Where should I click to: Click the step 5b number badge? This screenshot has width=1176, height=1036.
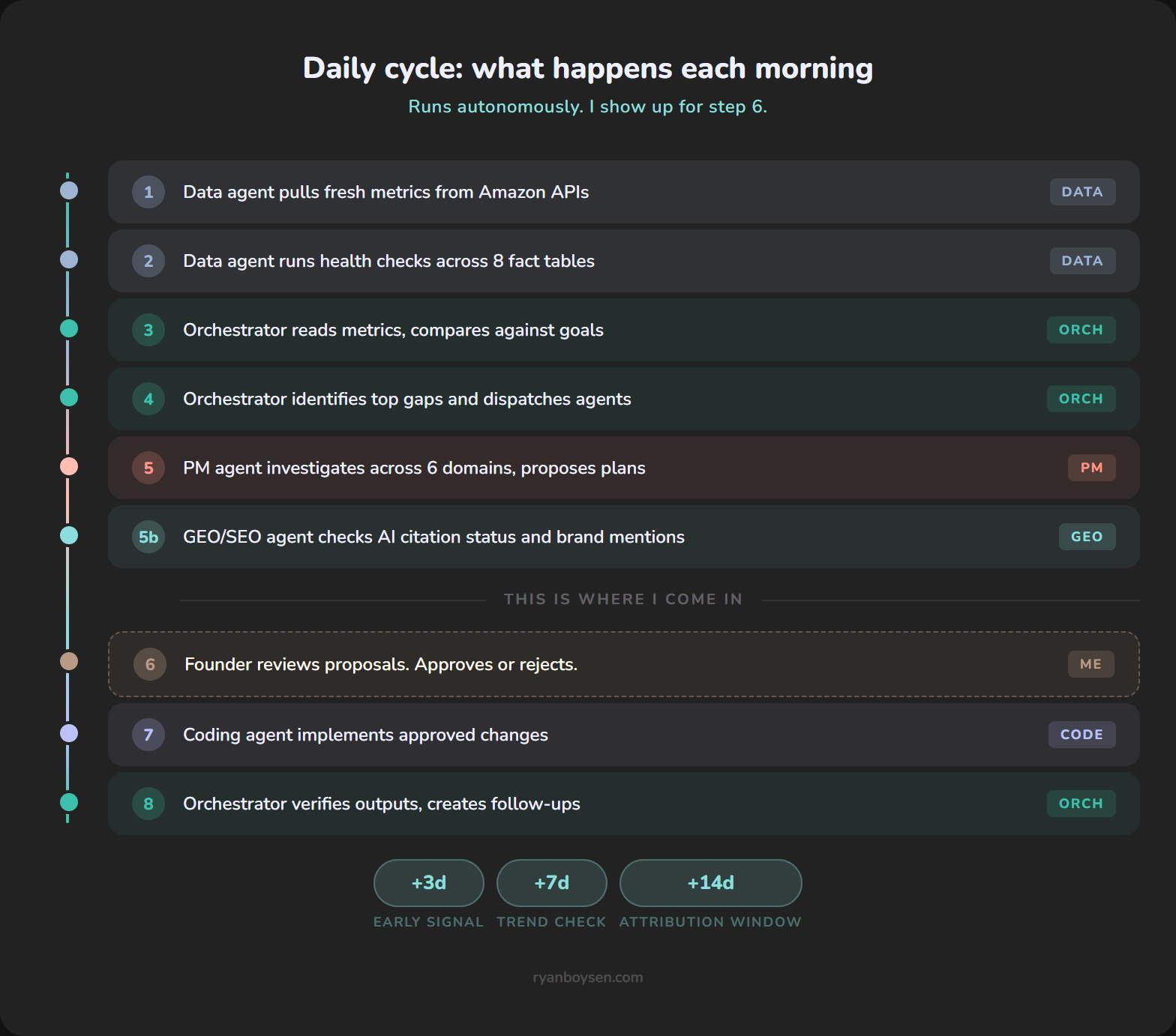(148, 537)
